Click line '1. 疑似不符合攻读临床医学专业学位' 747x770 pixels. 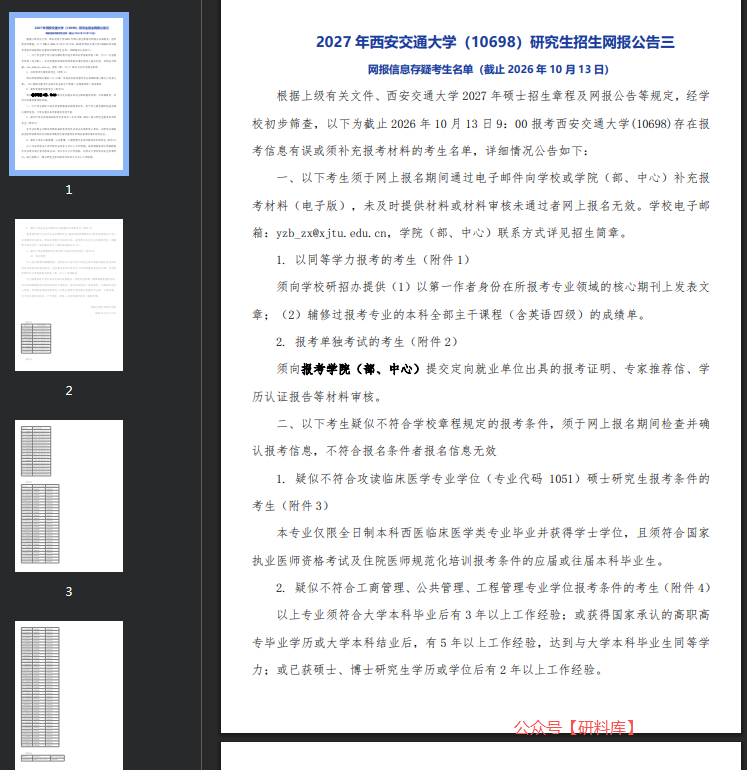click(x=493, y=479)
